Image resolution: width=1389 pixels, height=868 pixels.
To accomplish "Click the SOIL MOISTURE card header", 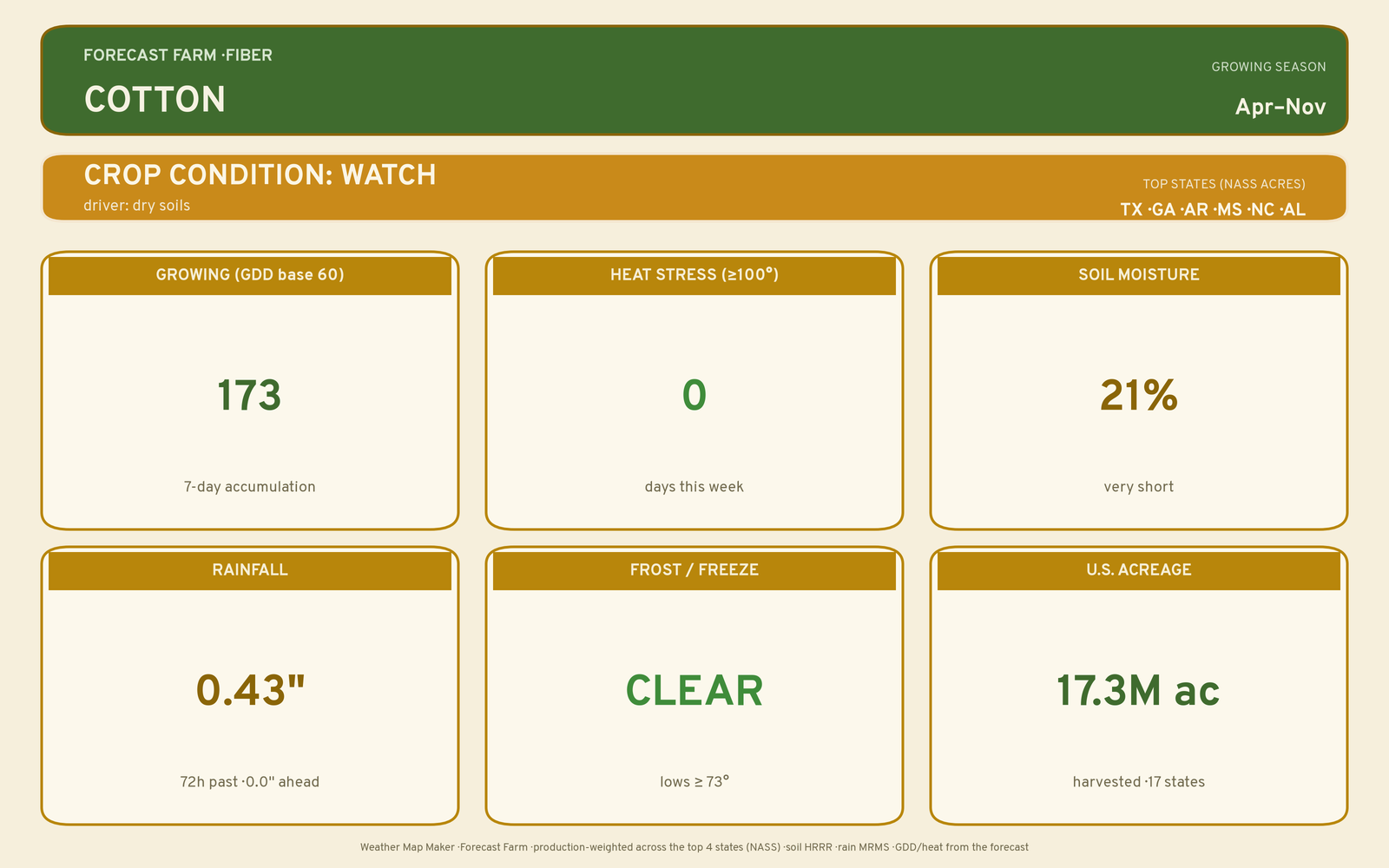I will 1139,274.
